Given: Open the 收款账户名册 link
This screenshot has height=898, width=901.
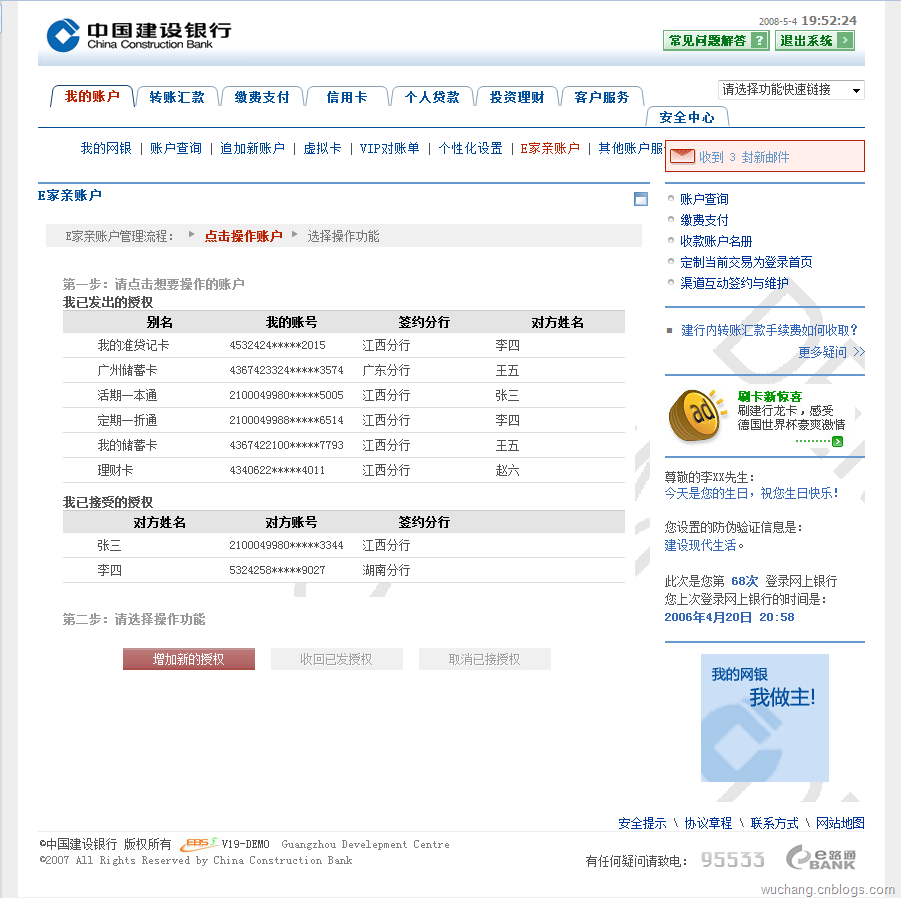Looking at the screenshot, I should [717, 241].
